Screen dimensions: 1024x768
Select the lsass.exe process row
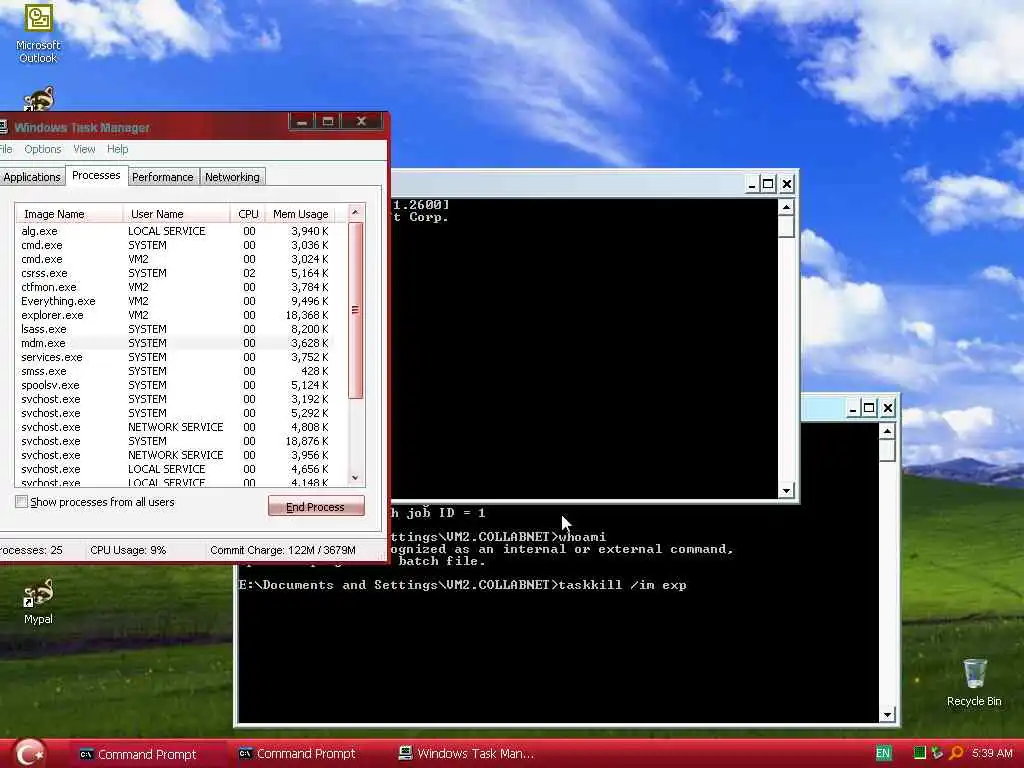tap(175, 329)
